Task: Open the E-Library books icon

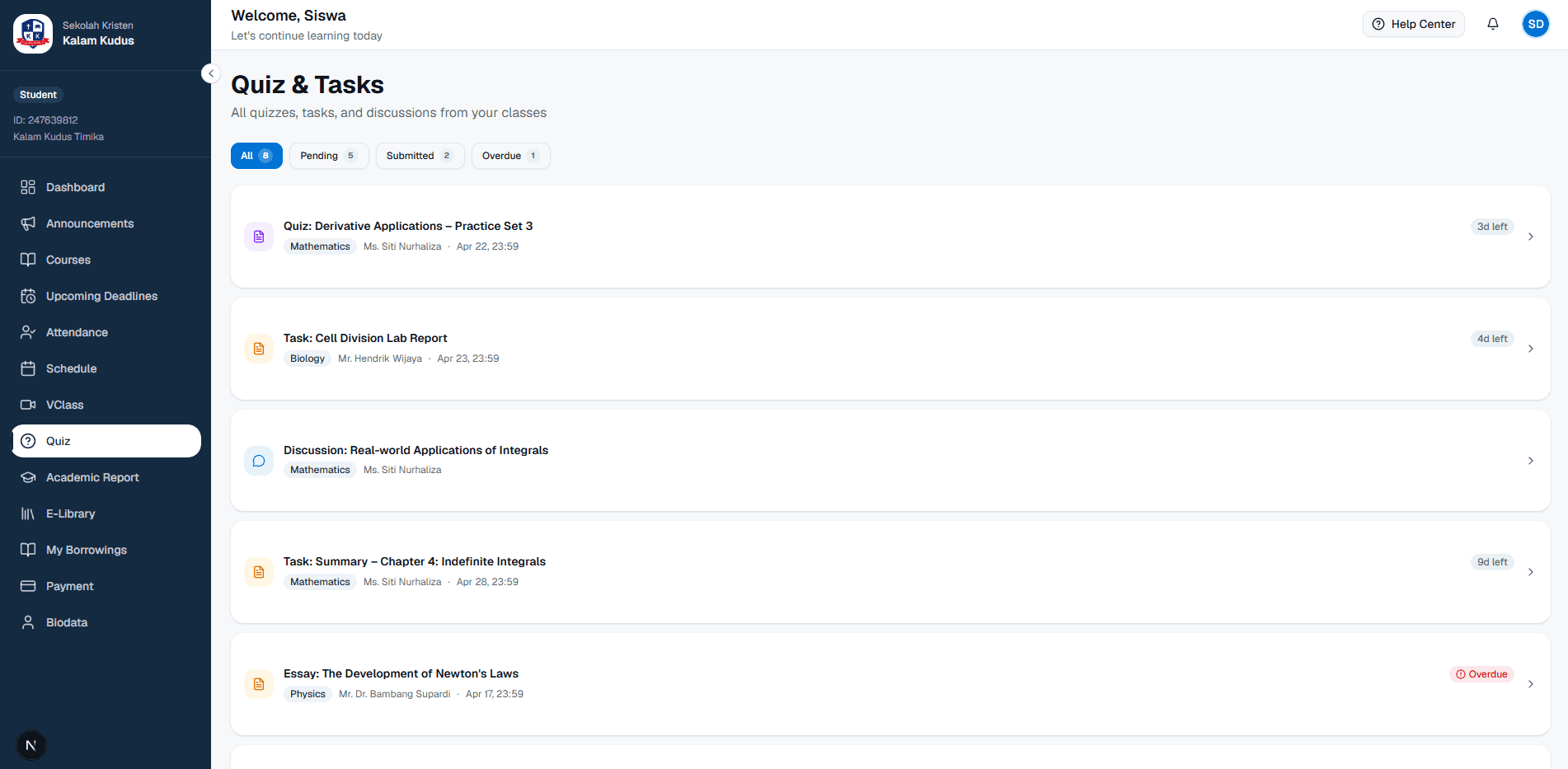Action: point(28,513)
